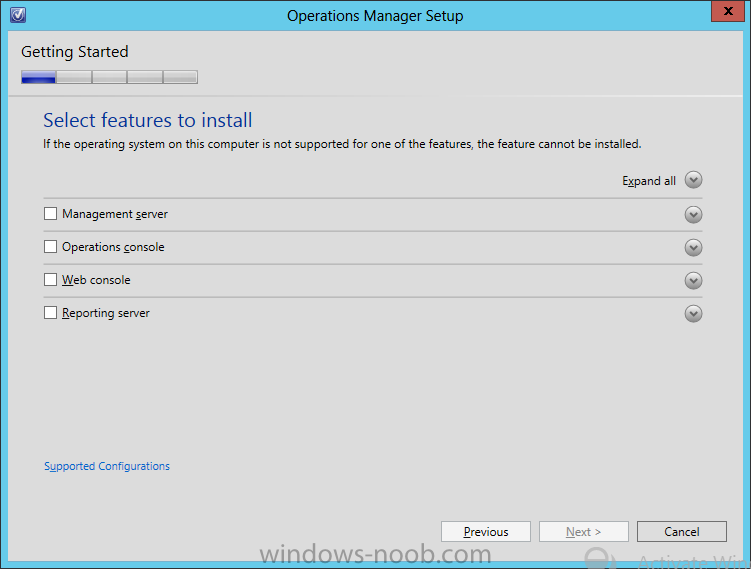This screenshot has height=569, width=751.
Task: Close the Operations Manager Setup window
Action: (x=728, y=11)
